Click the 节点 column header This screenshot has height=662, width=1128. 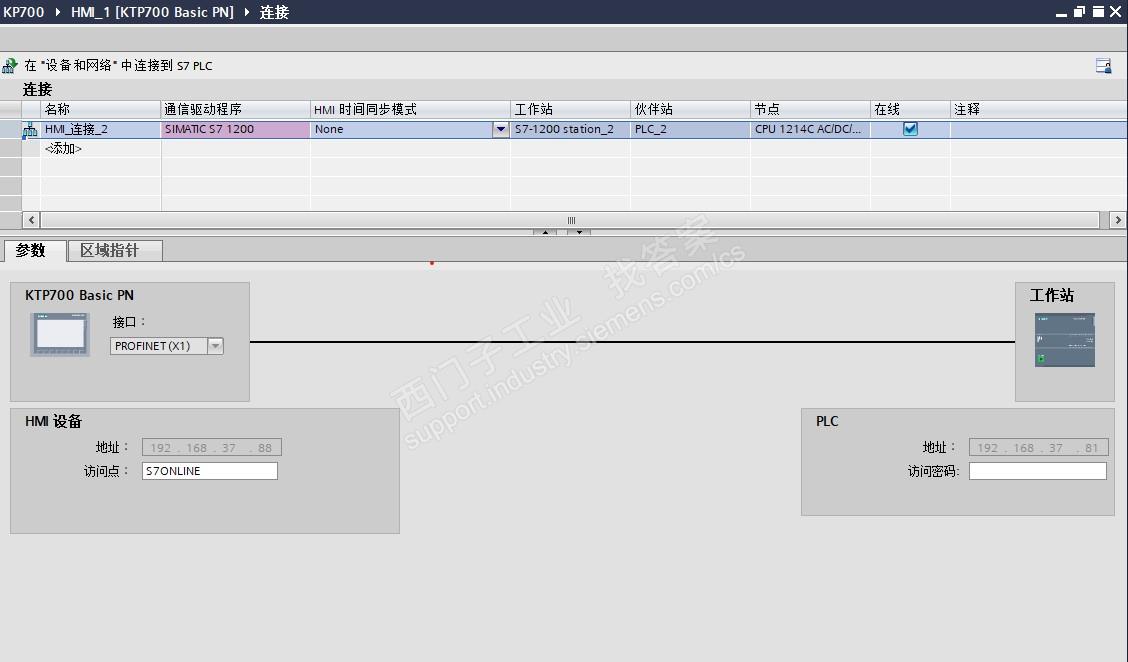click(x=810, y=109)
